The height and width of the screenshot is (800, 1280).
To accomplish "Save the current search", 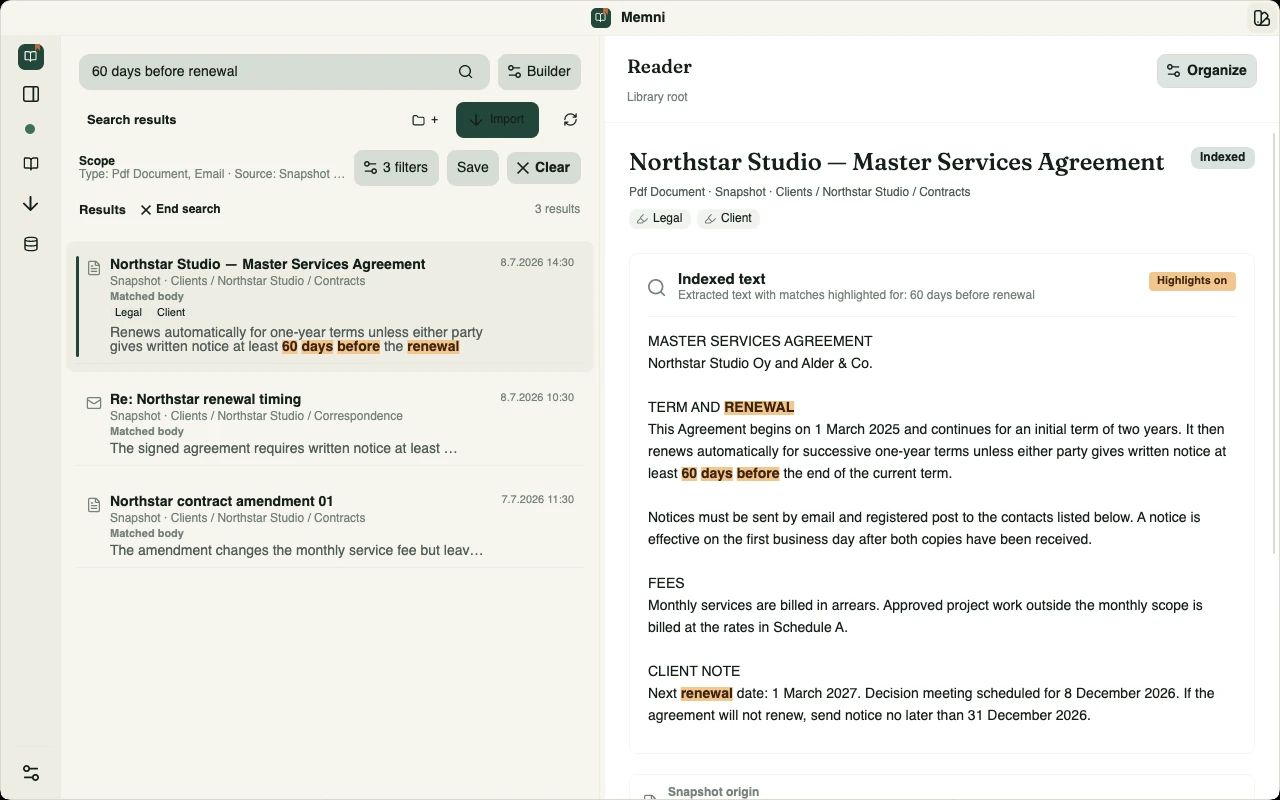I will [473, 168].
